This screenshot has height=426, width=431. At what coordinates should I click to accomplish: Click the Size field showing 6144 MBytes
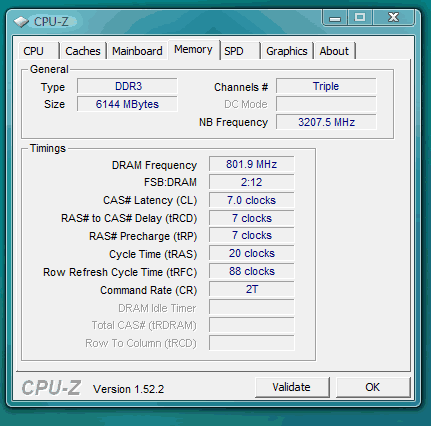(127, 104)
